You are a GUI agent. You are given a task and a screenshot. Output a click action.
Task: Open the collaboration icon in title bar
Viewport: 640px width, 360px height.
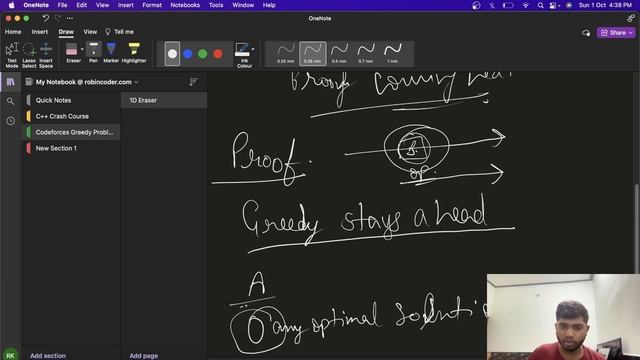[631, 18]
